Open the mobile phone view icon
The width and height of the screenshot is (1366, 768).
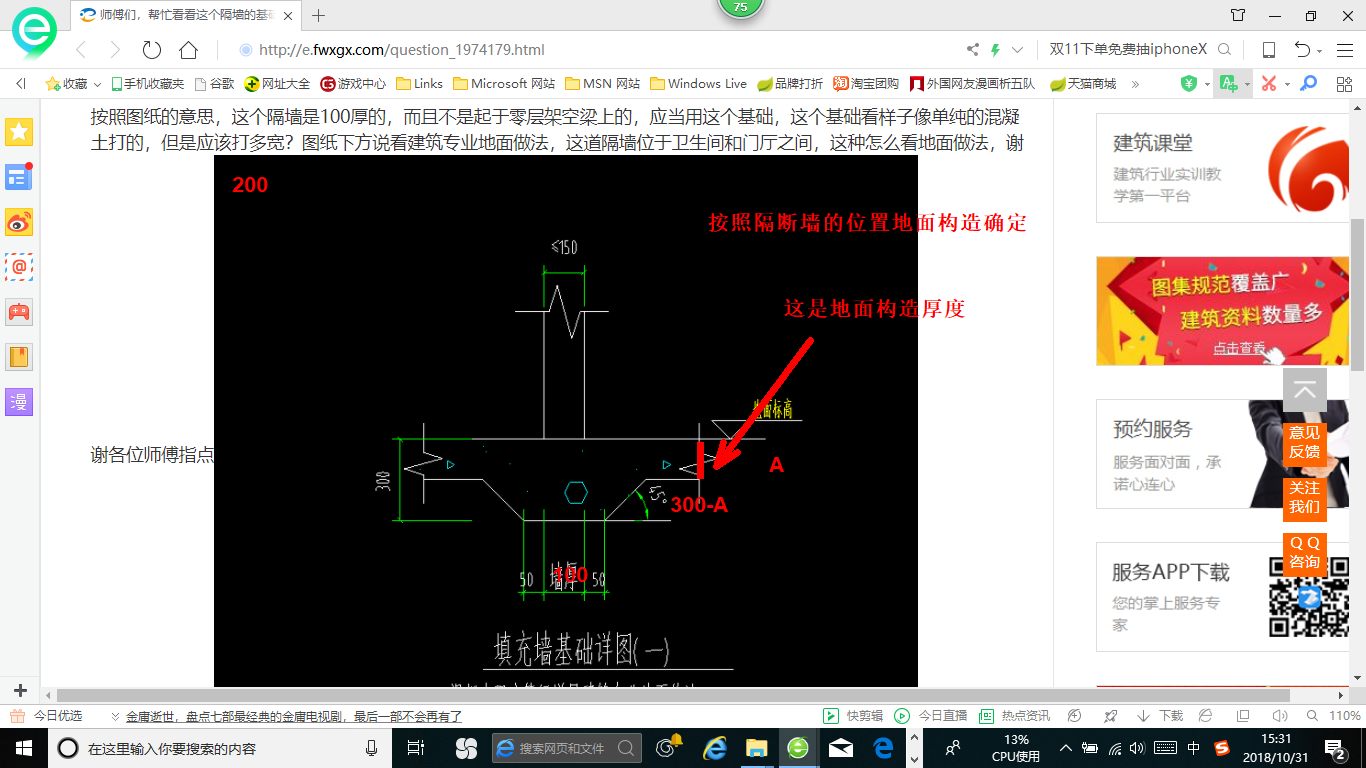pos(1268,50)
